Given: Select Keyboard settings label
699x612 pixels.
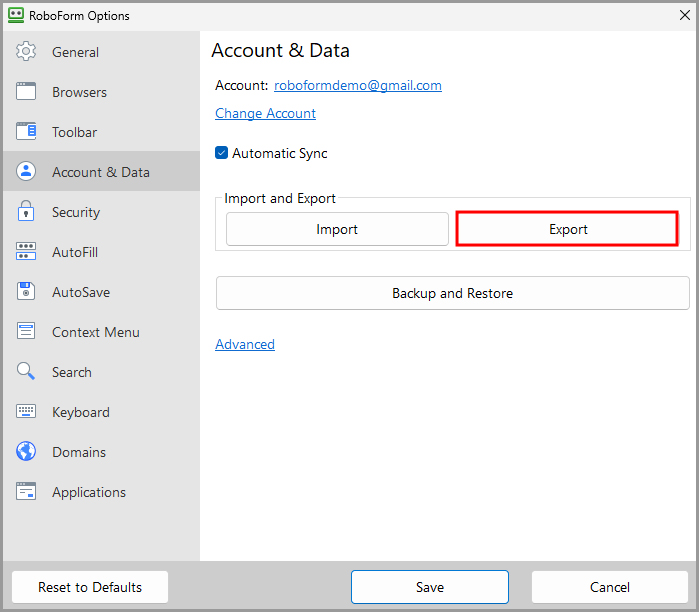Looking at the screenshot, I should click(x=81, y=412).
